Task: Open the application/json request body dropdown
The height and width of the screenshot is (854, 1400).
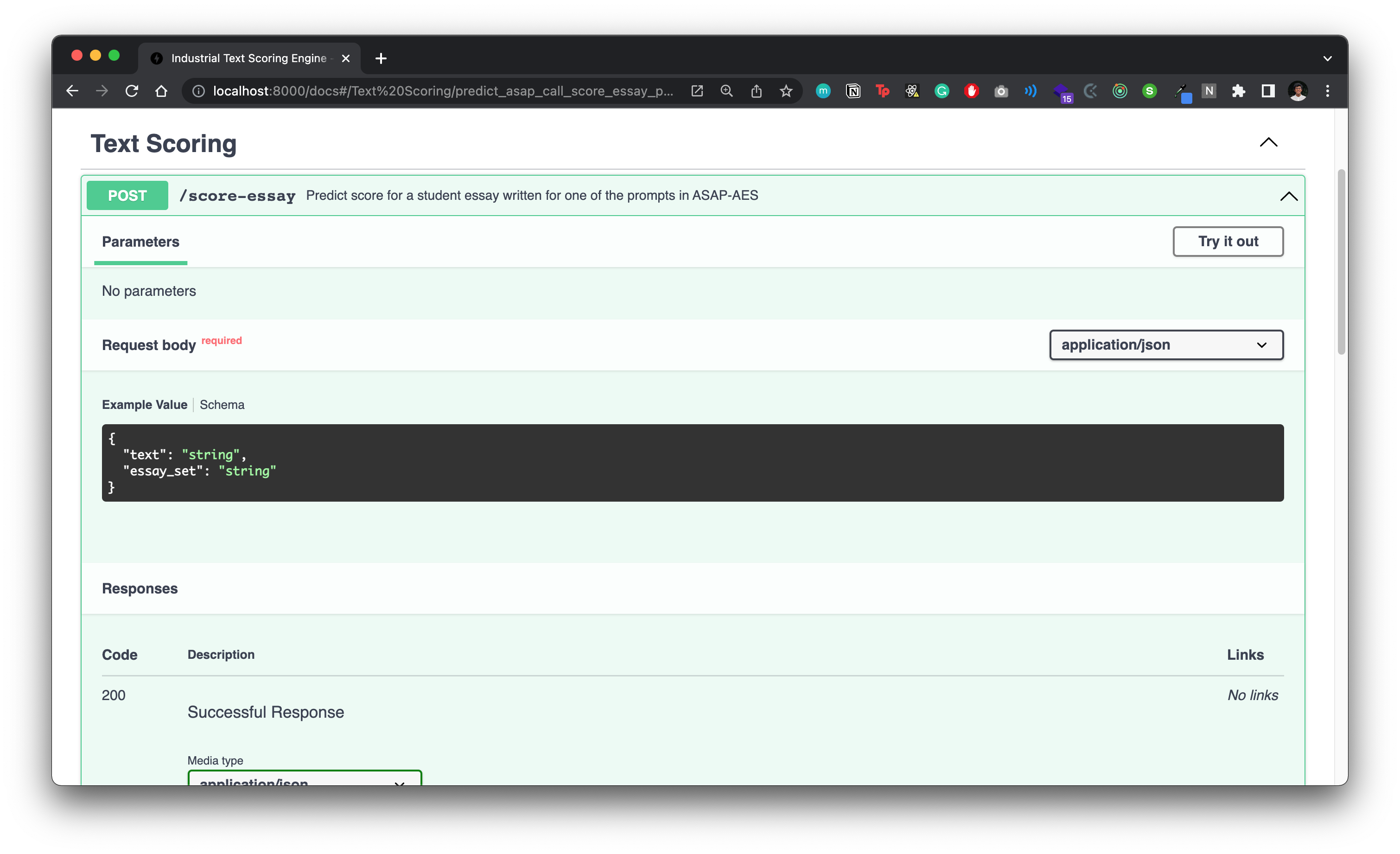Action: pos(1166,345)
